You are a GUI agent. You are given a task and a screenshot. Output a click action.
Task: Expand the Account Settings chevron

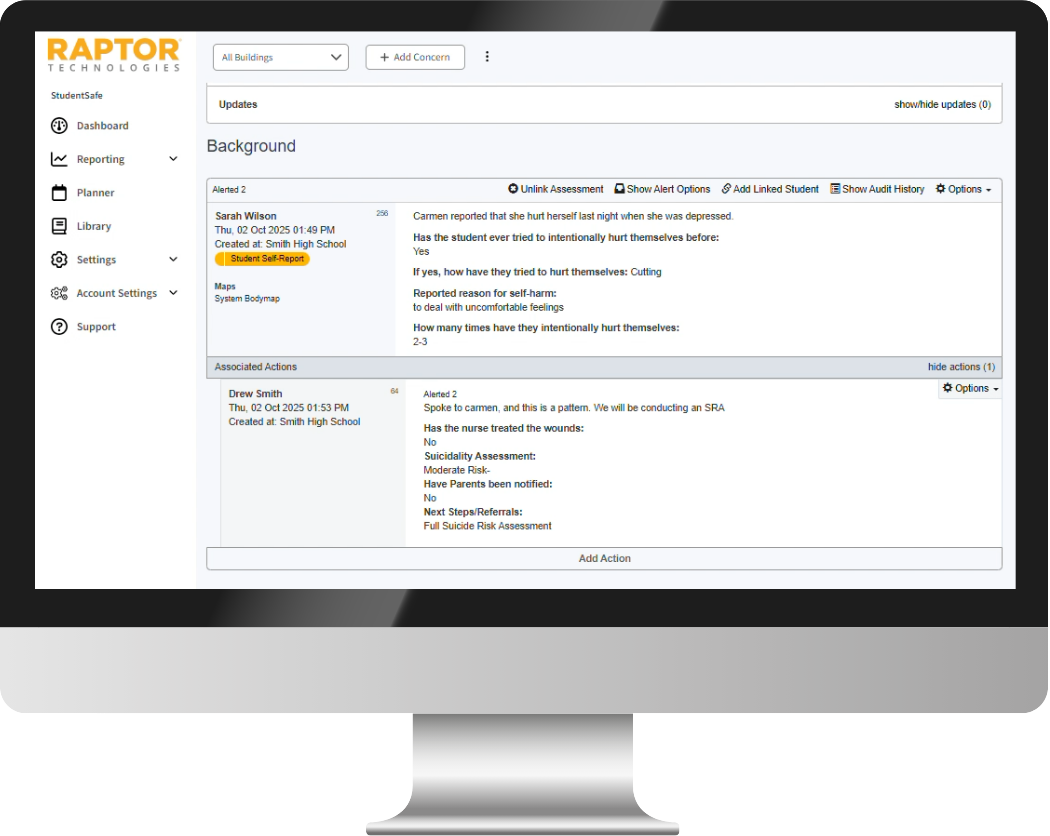173,293
